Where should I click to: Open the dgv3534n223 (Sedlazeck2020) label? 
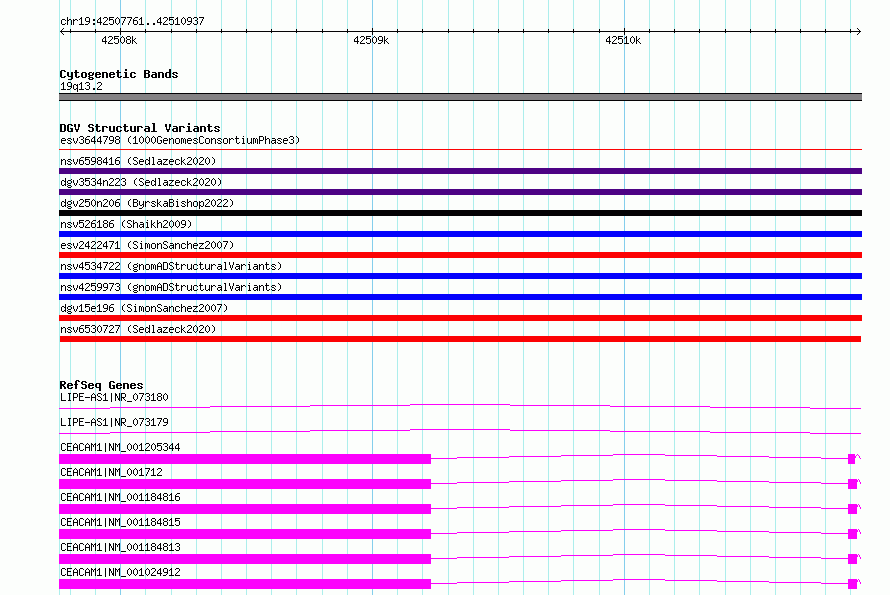point(141,182)
